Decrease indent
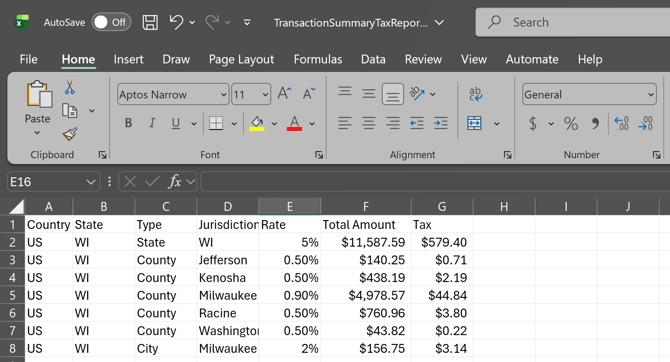Image resolution: width=670 pixels, height=362 pixels. pyautogui.click(x=417, y=123)
